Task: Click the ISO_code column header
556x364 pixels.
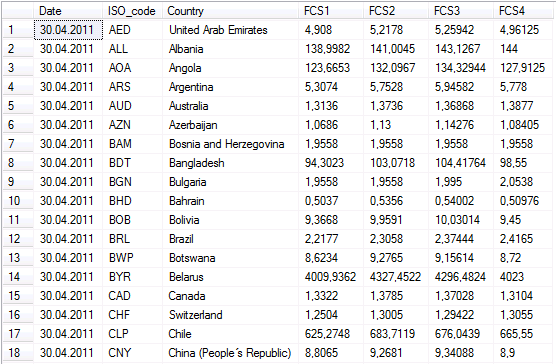Action: coord(132,11)
